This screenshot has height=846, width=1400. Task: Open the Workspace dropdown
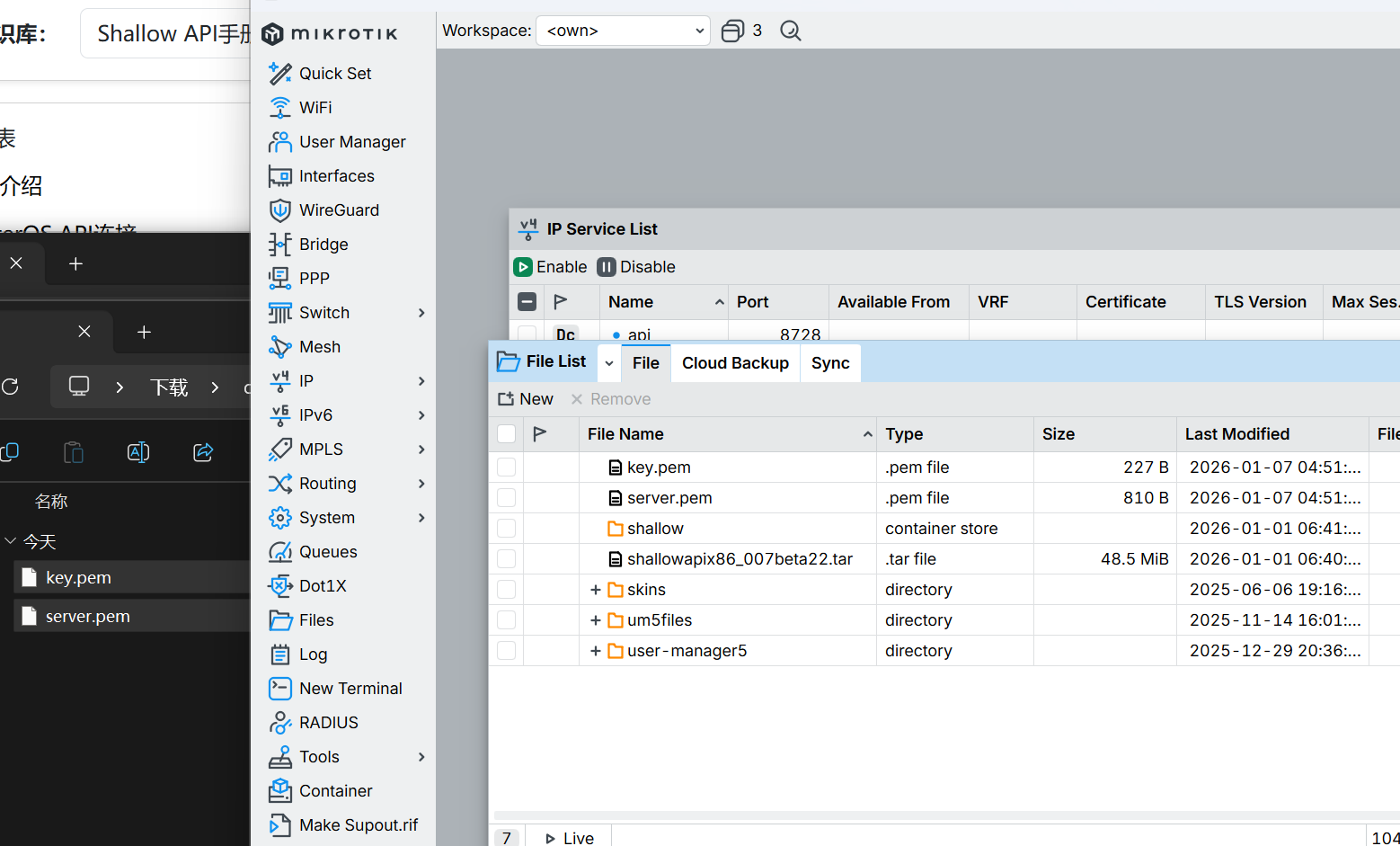pos(623,31)
